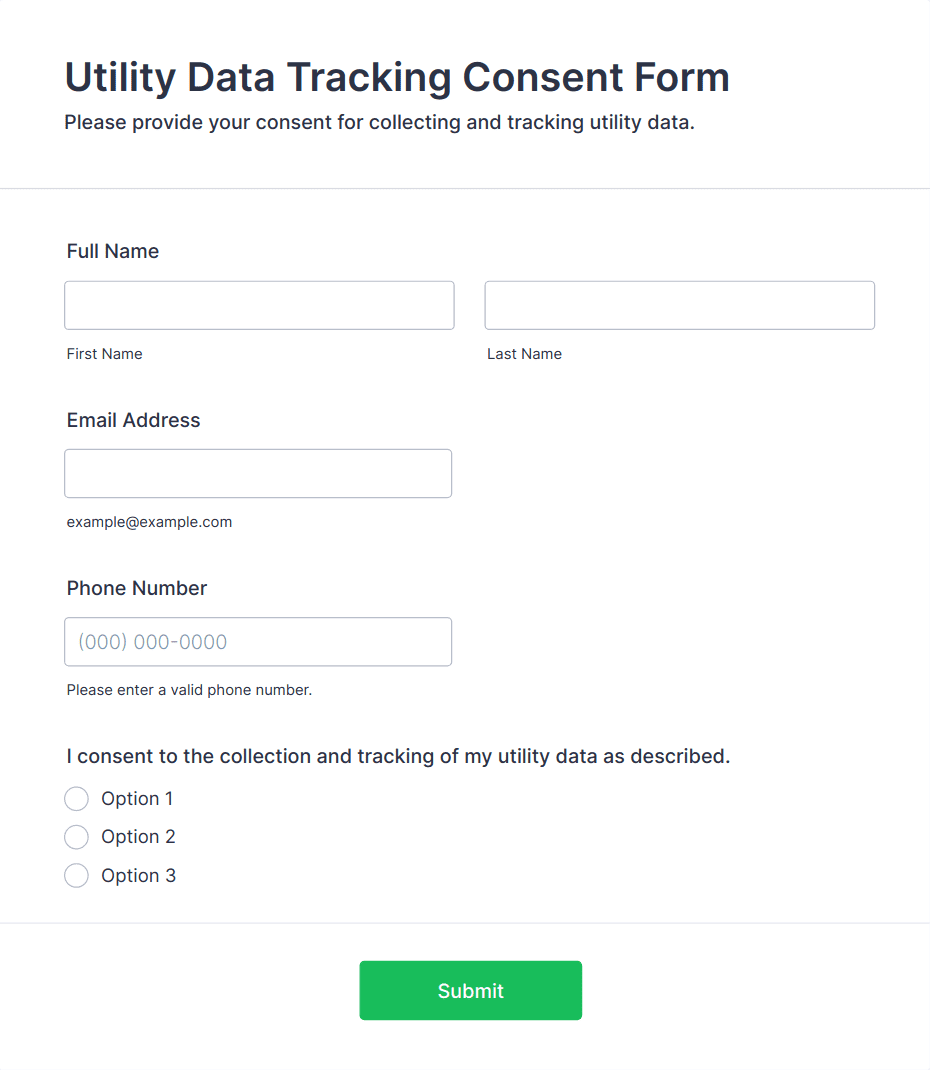Screen dimensions: 930x1070
Task: Click the 'Full Name' field label
Action: (113, 251)
